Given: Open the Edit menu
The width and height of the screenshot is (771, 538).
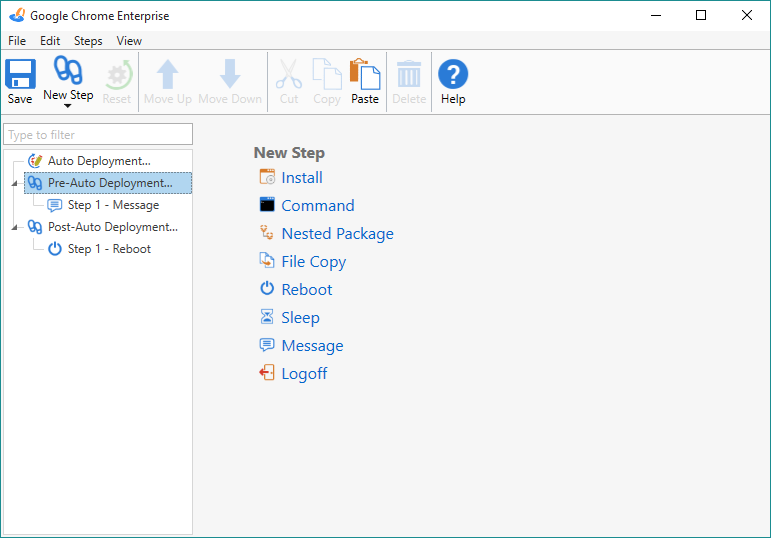Looking at the screenshot, I should click(x=50, y=41).
